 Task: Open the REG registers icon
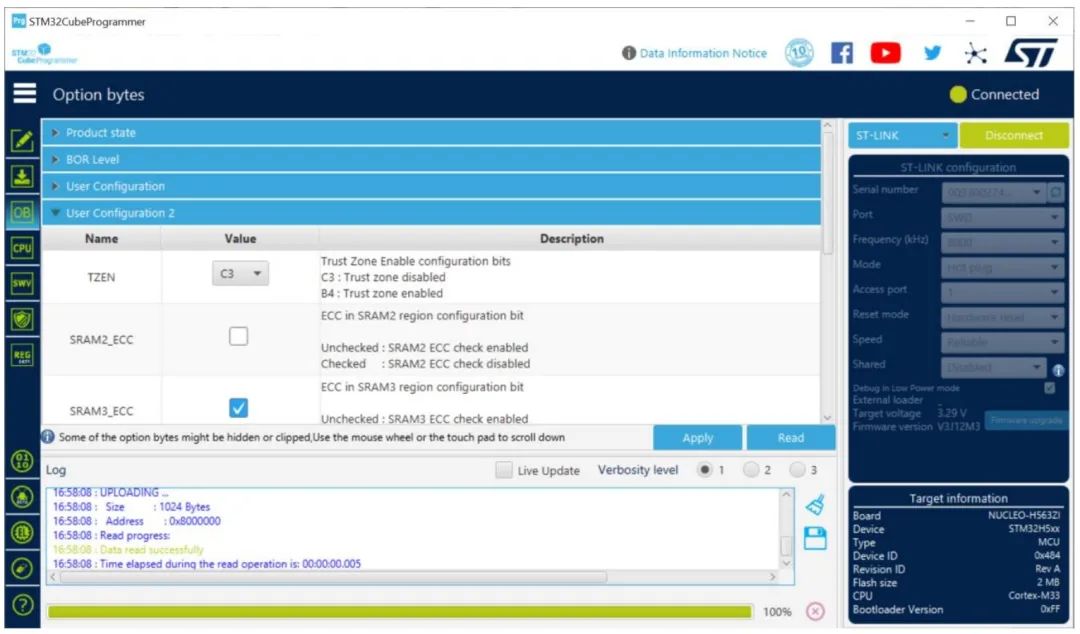pos(22,356)
